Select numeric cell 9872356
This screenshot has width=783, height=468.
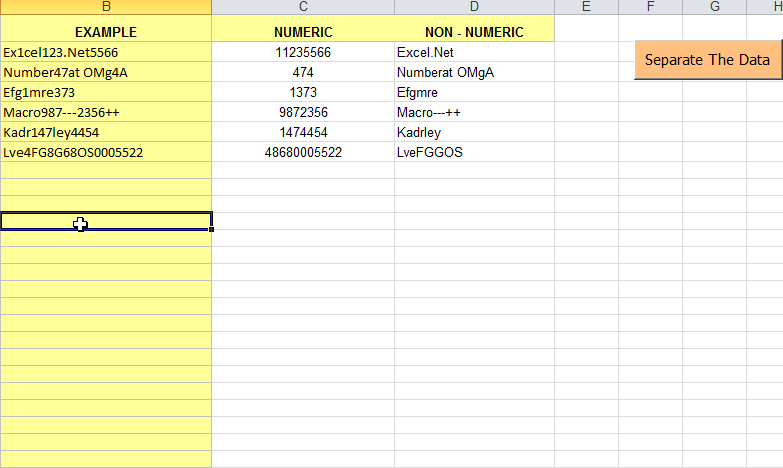coord(303,112)
